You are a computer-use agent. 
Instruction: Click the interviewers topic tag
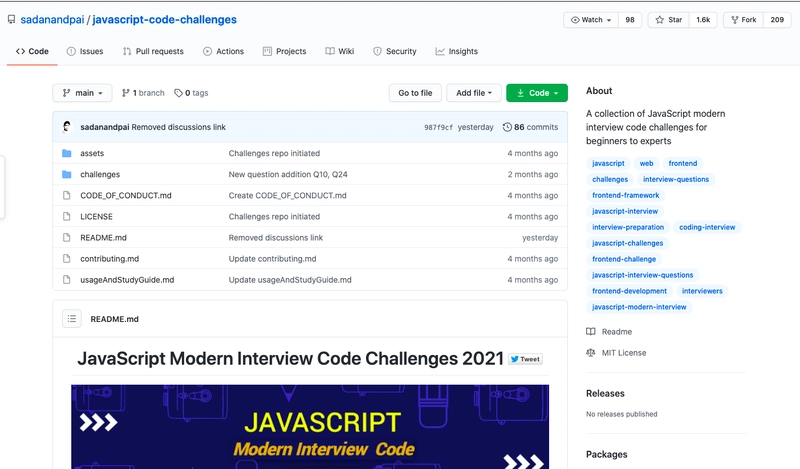coord(702,291)
